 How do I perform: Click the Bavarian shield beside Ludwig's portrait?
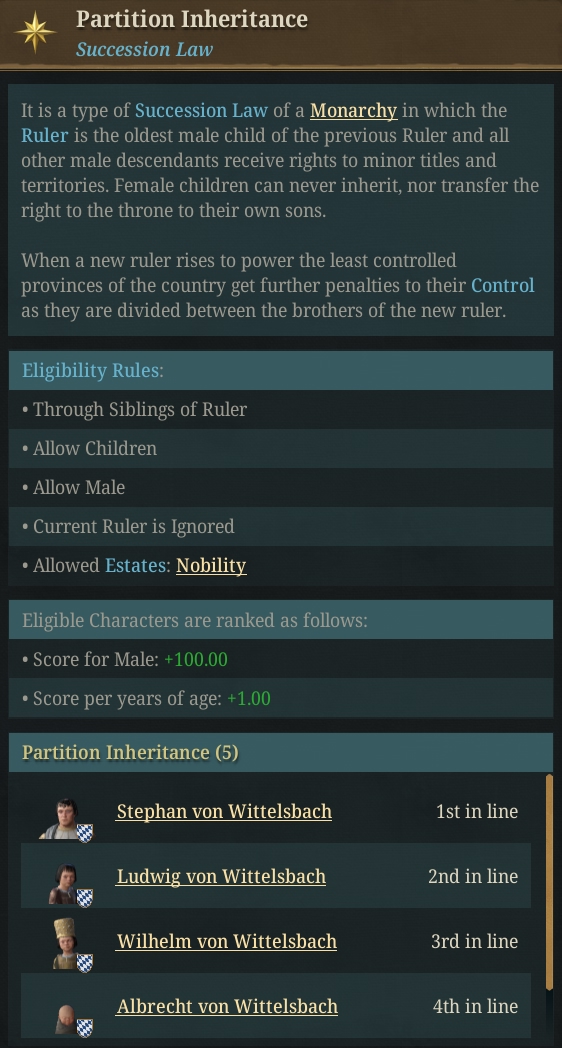click(85, 898)
